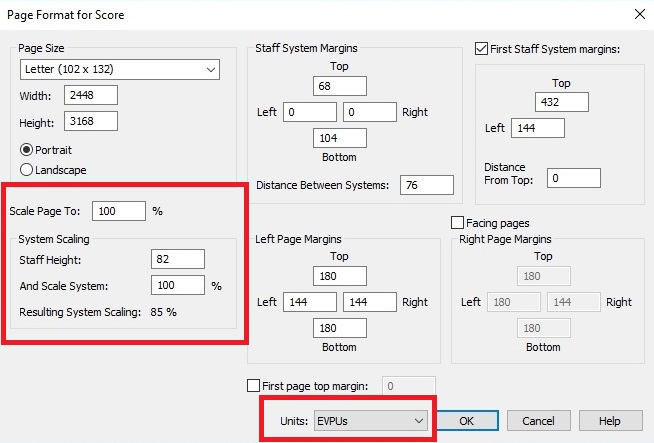Open Help for this dialog
The image size is (654, 443).
[609, 421]
